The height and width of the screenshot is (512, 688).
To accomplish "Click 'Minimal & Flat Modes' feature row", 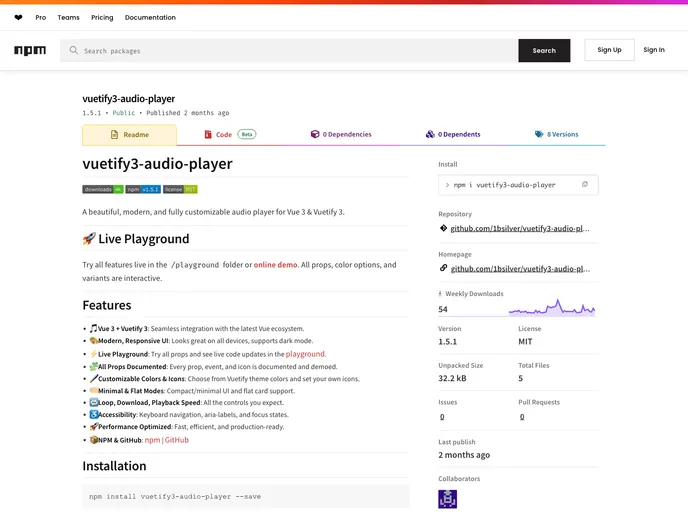I will tap(192, 390).
